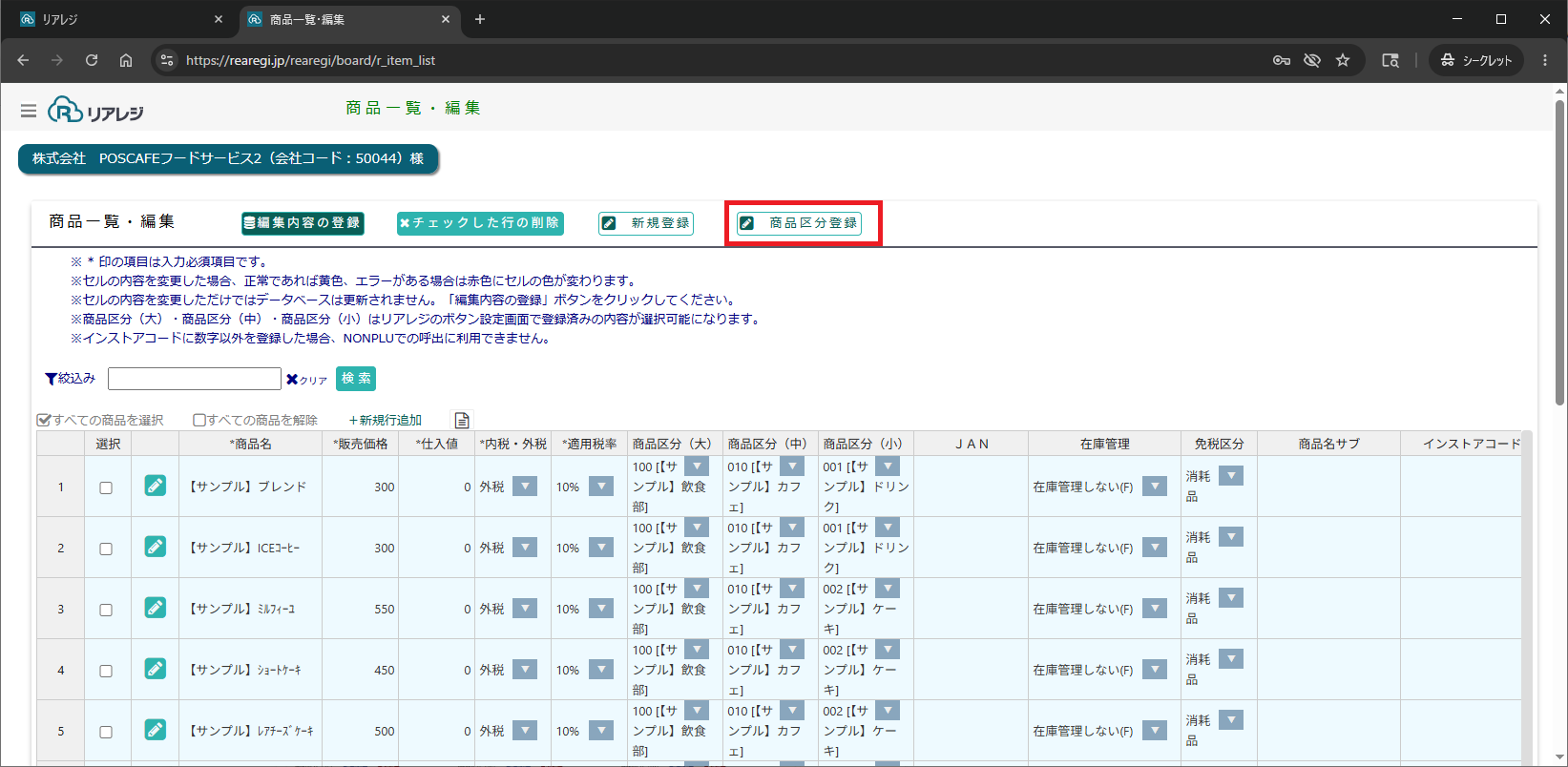This screenshot has height=767, width=1568.
Task: Expand 商品区分(中) dropdown on row 3
Action: (792, 588)
